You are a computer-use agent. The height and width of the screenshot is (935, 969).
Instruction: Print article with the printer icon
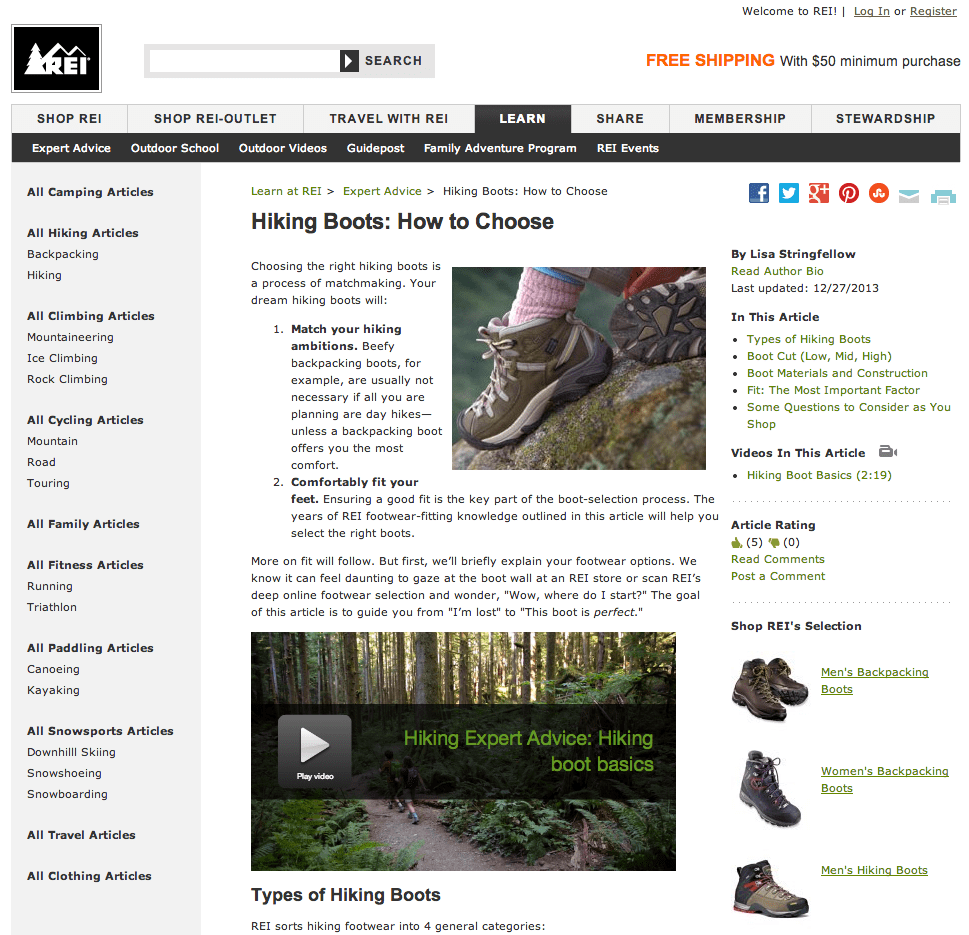point(943,197)
